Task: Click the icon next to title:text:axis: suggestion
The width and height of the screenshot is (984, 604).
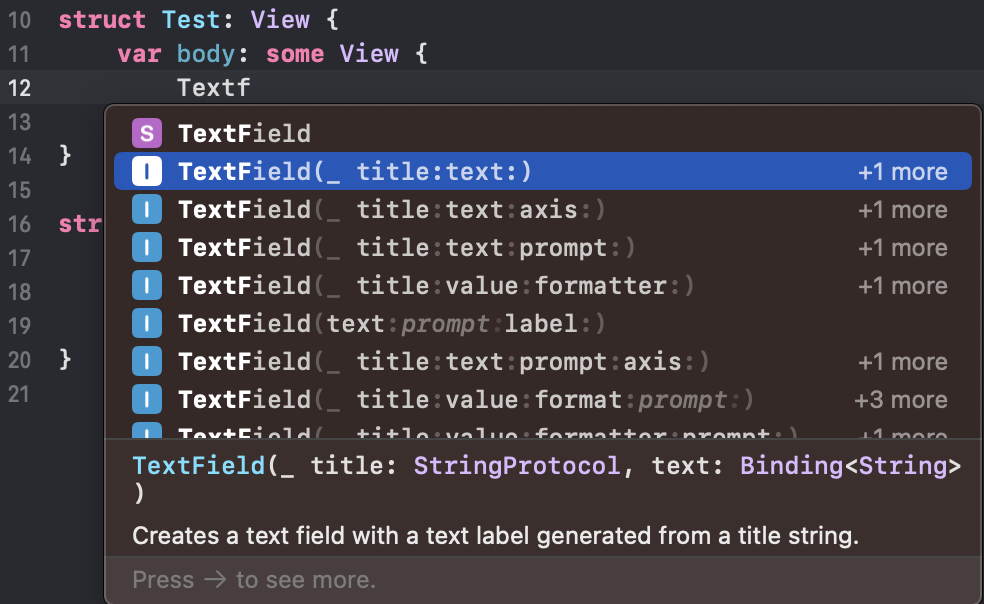Action: click(147, 209)
